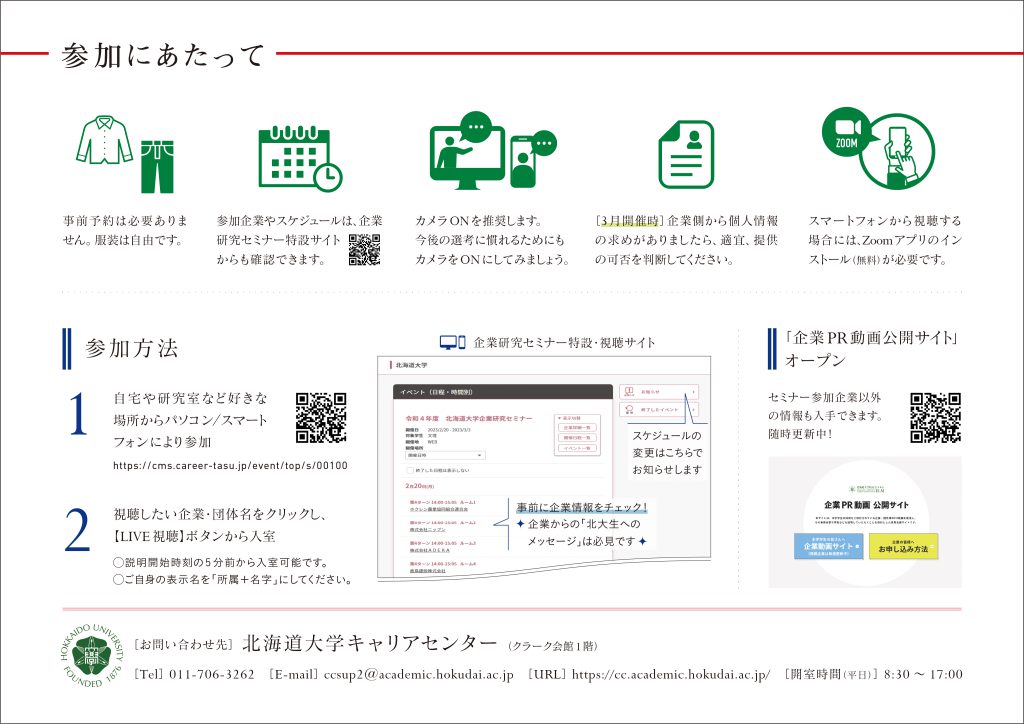
Task: Click the text セミナー参加企業以外の情報も入手できます。
Action: (825, 406)
